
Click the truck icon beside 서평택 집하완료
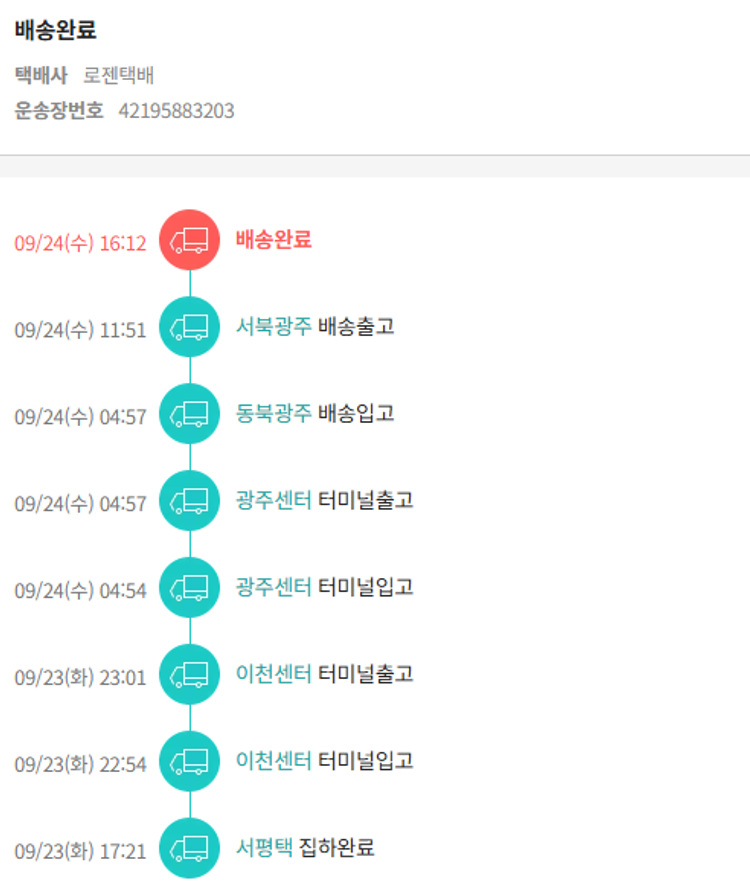point(189,849)
